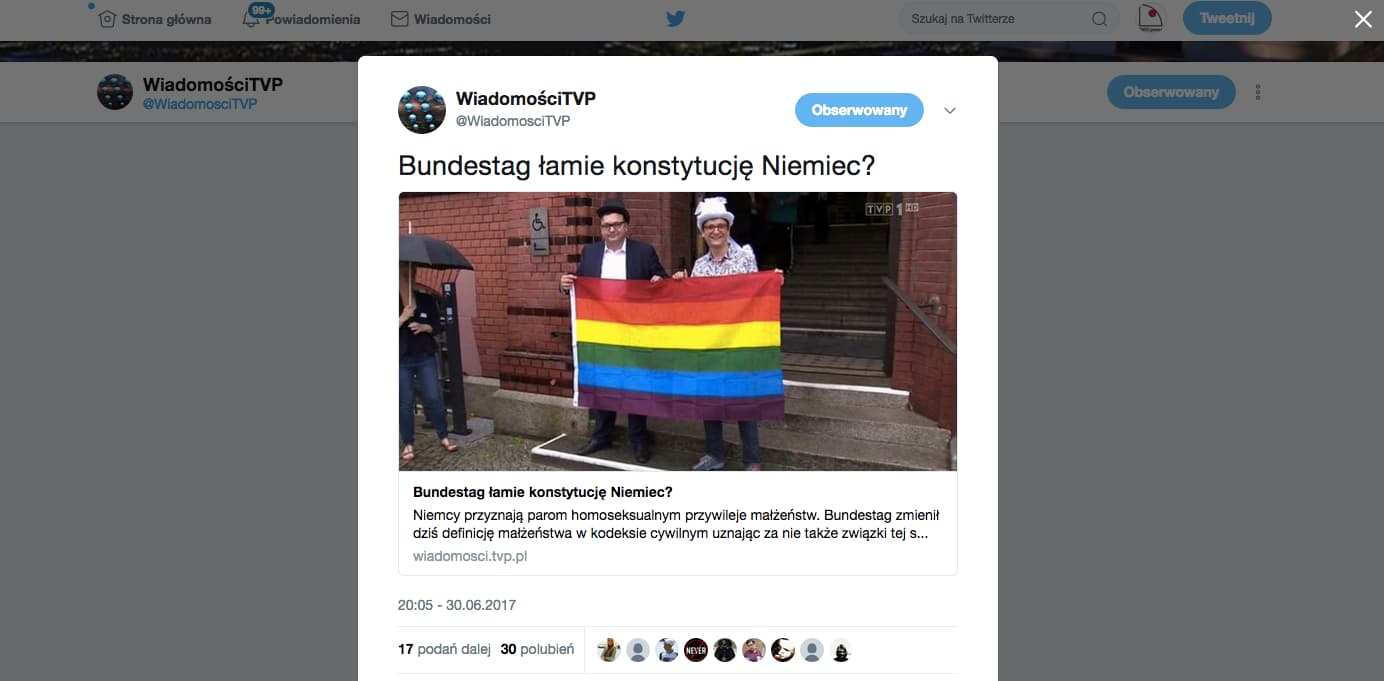1384x681 pixels.
Task: Close the tweet overlay with X
Action: [x=1363, y=19]
